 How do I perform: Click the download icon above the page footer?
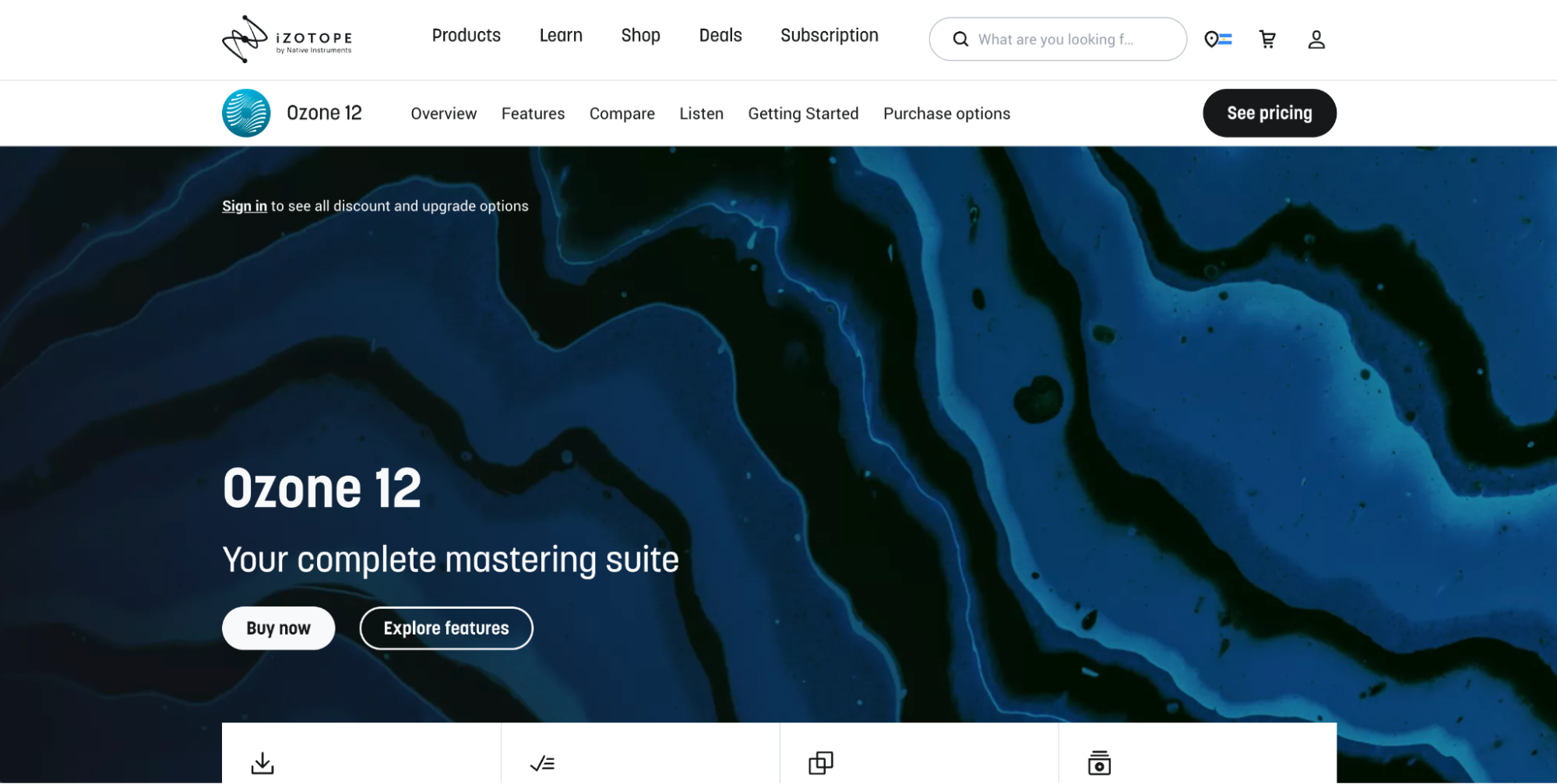[262, 764]
